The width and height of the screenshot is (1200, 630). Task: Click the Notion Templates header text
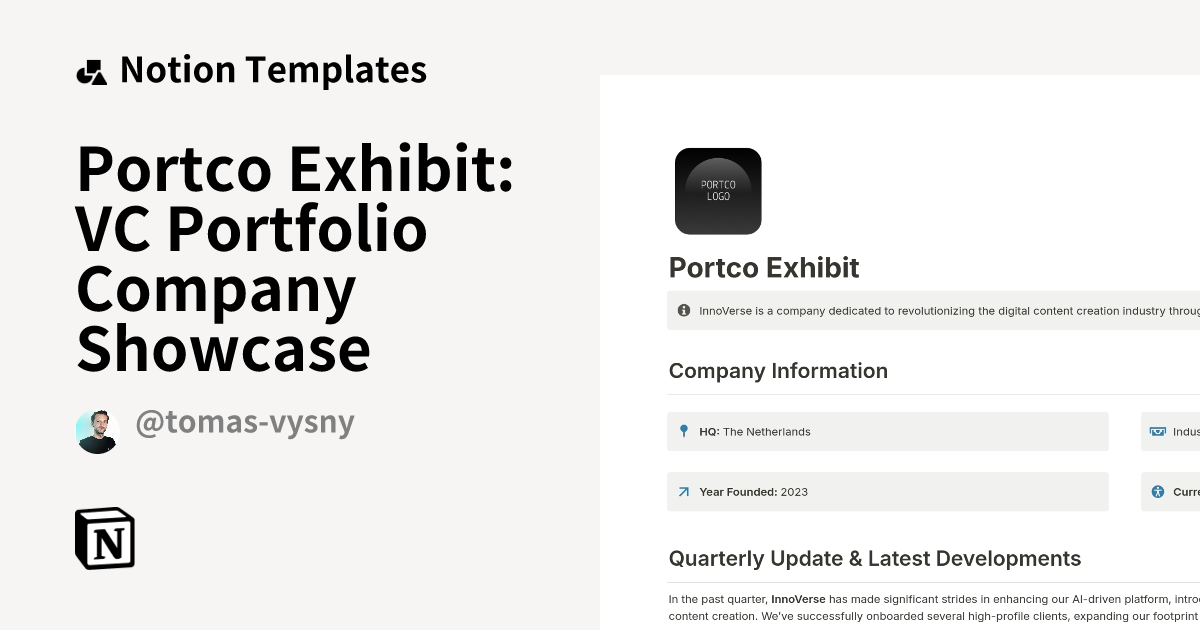coord(273,70)
